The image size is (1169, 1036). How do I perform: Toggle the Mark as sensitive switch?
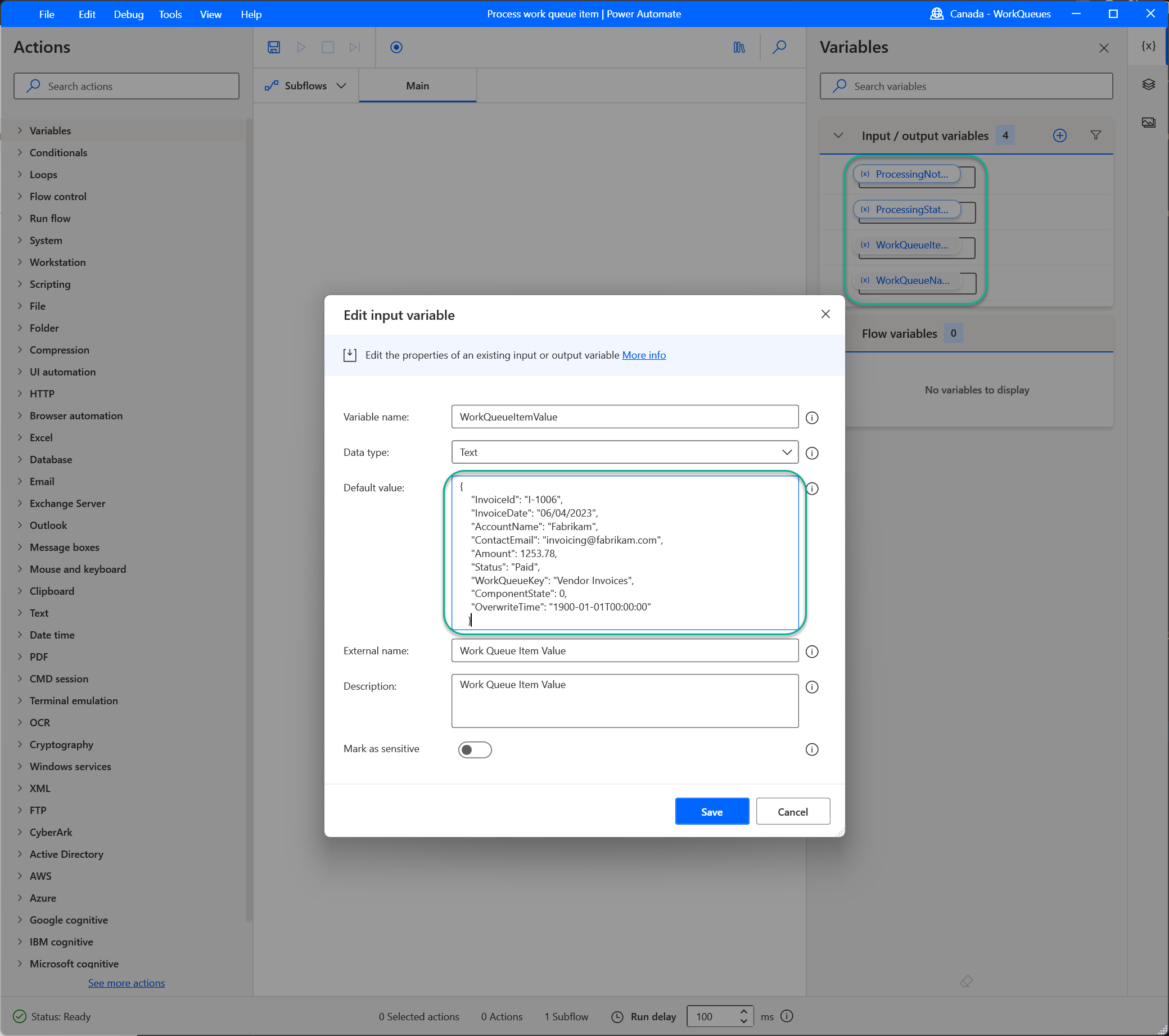[x=474, y=749]
